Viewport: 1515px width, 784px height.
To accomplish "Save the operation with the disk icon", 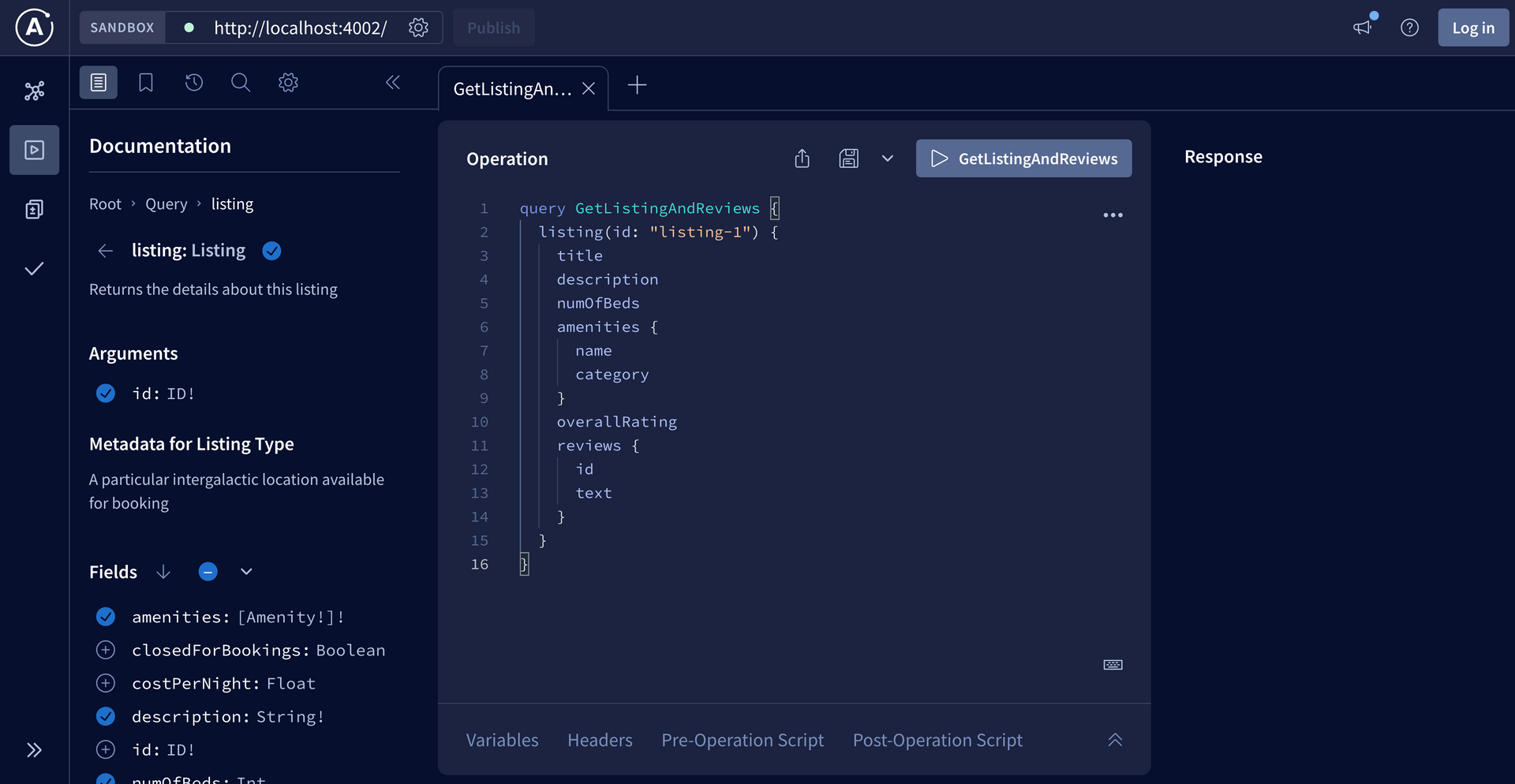I will 848,159.
